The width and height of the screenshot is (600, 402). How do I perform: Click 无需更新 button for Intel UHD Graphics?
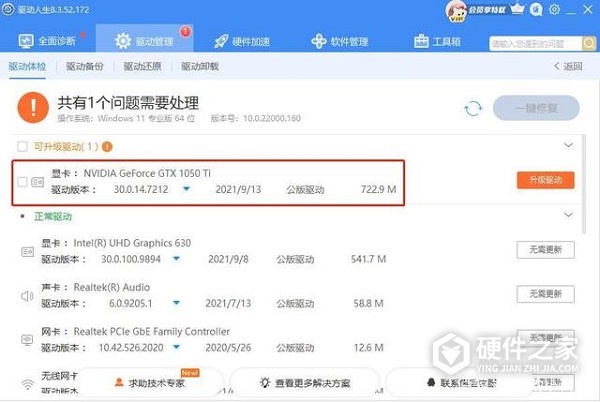pyautogui.click(x=545, y=250)
